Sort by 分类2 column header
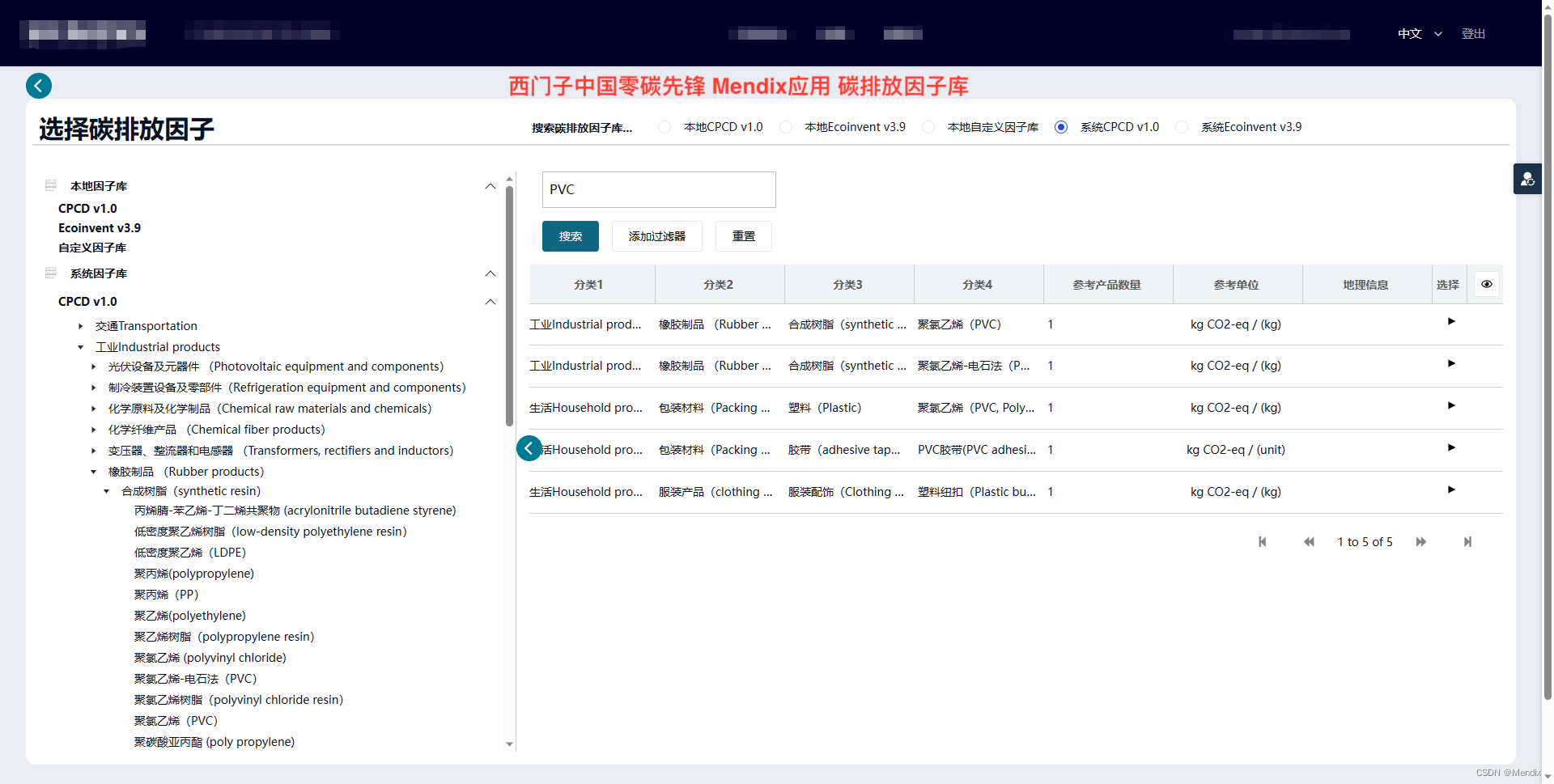This screenshot has width=1554, height=784. pyautogui.click(x=719, y=285)
